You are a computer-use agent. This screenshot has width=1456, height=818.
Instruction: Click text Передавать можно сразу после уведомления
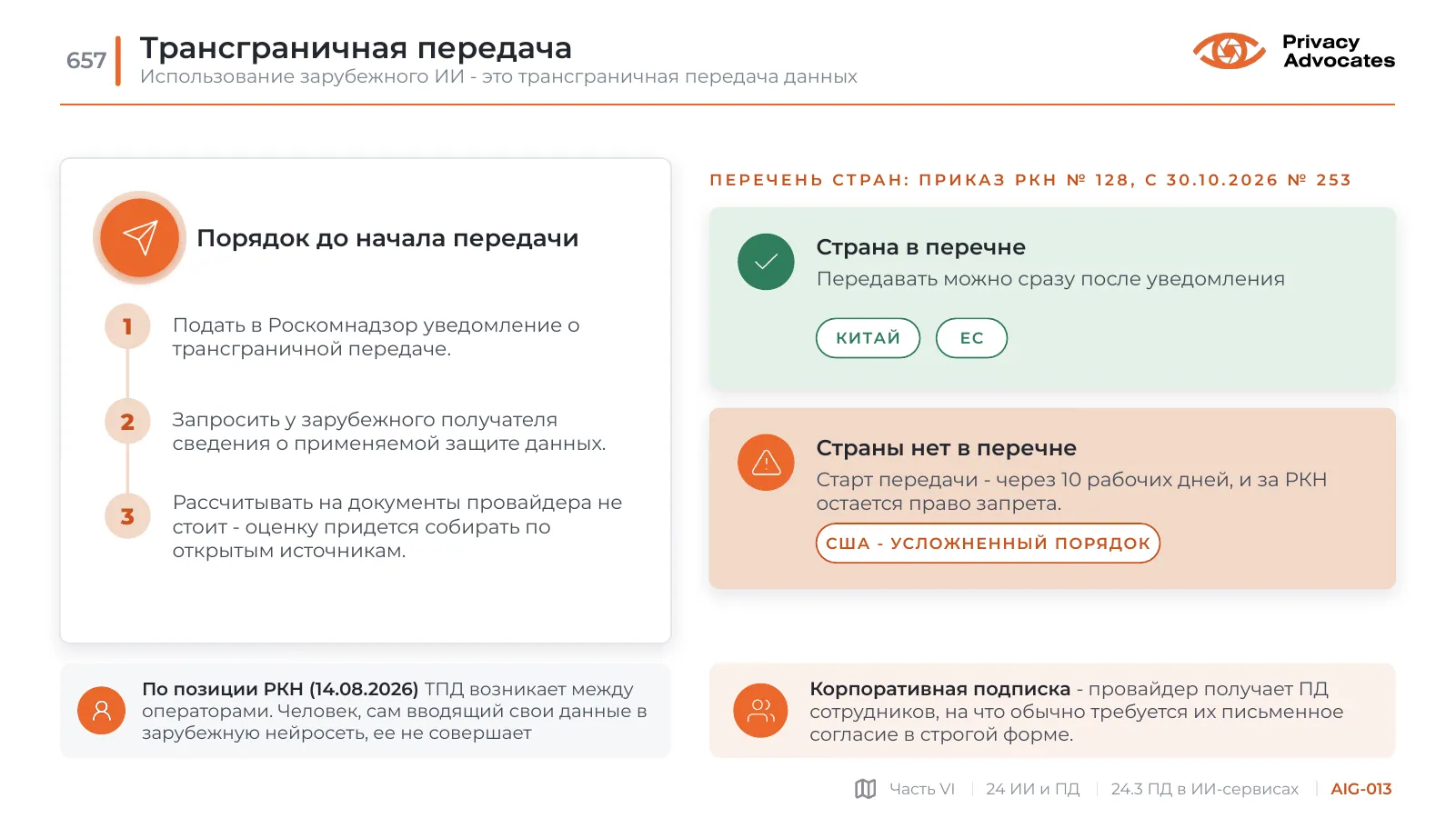1050,279
